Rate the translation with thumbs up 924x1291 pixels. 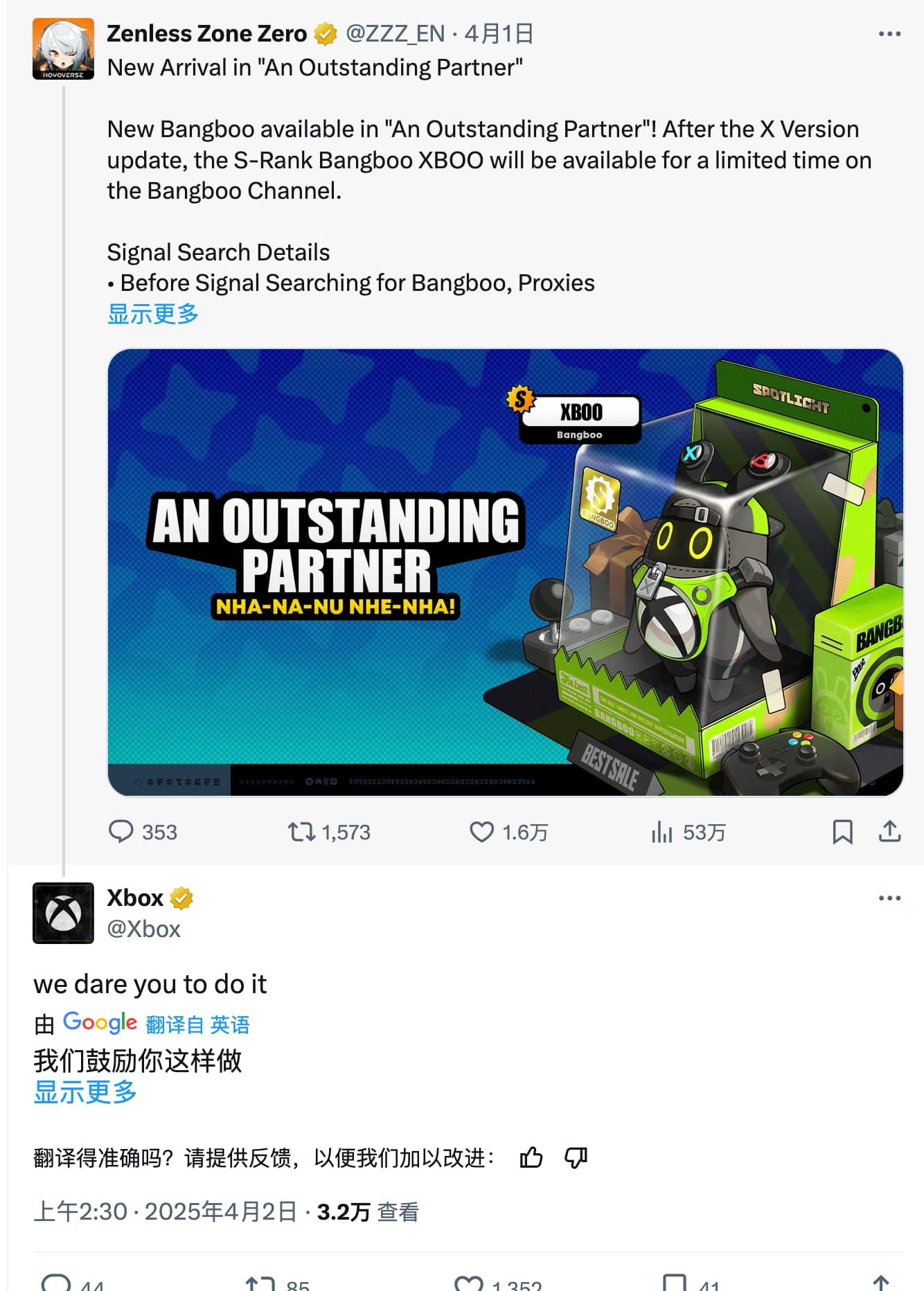tap(531, 1157)
